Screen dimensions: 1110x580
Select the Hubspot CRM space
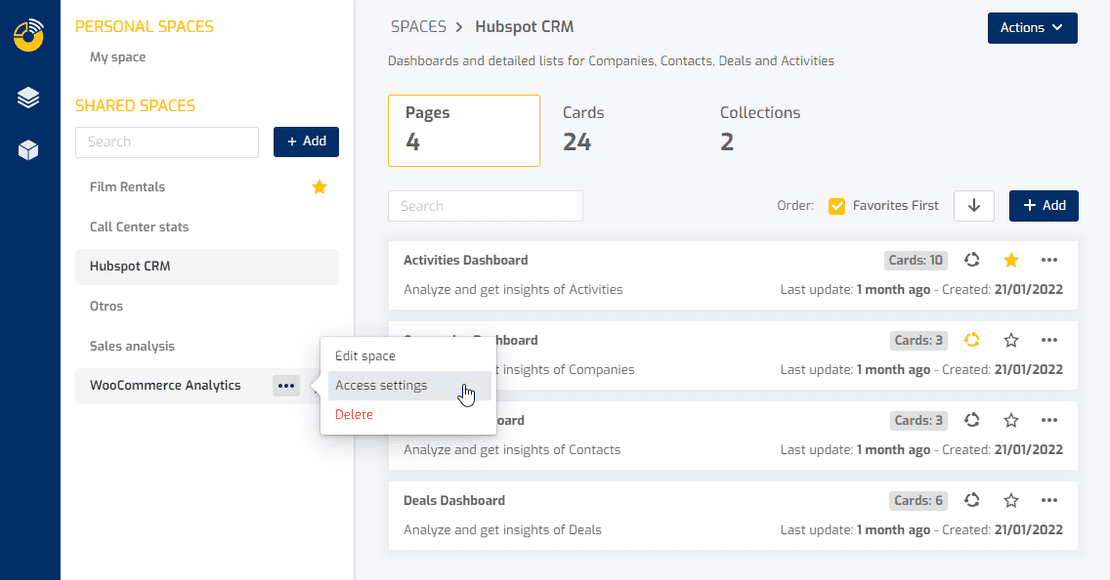point(207,266)
